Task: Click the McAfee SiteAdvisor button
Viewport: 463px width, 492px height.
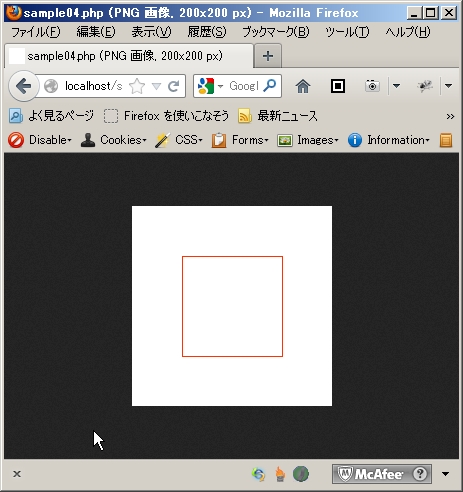Action: [x=382, y=474]
